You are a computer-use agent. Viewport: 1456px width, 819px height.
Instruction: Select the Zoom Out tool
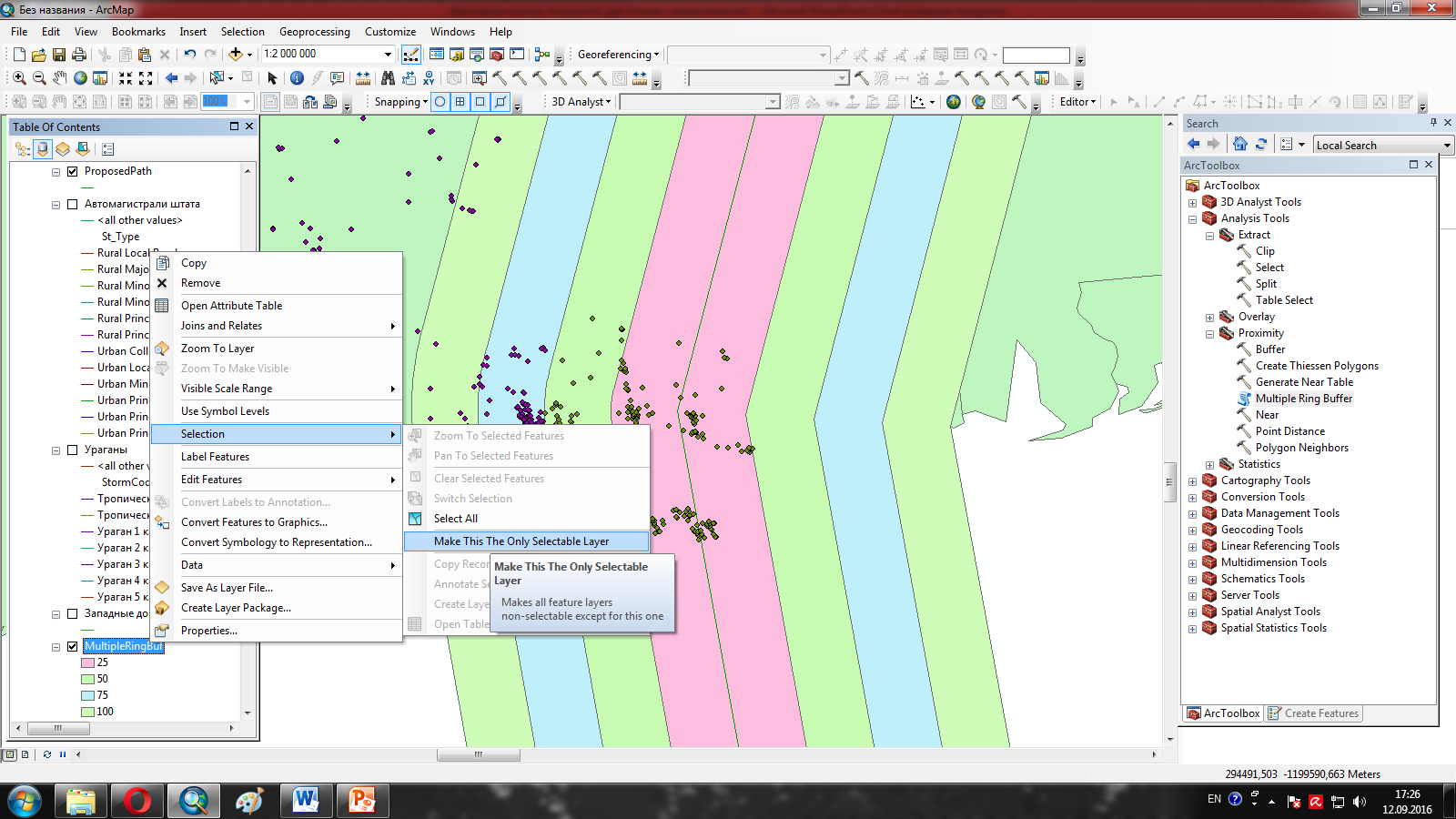[x=39, y=78]
